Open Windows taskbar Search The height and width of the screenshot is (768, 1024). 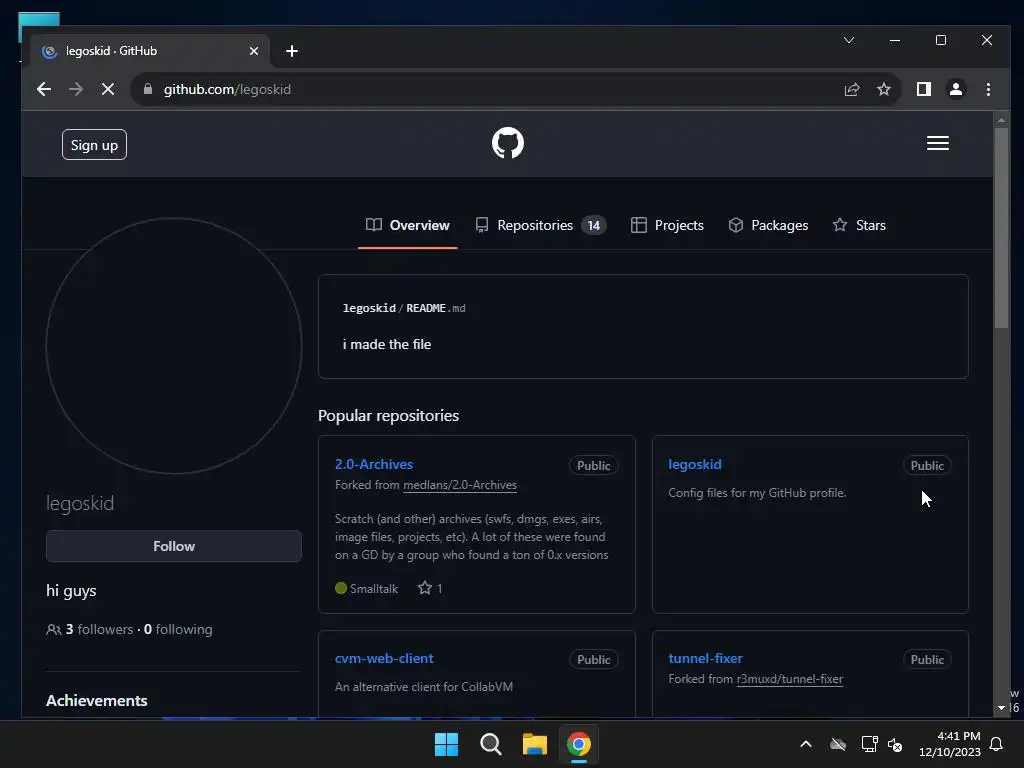click(490, 744)
